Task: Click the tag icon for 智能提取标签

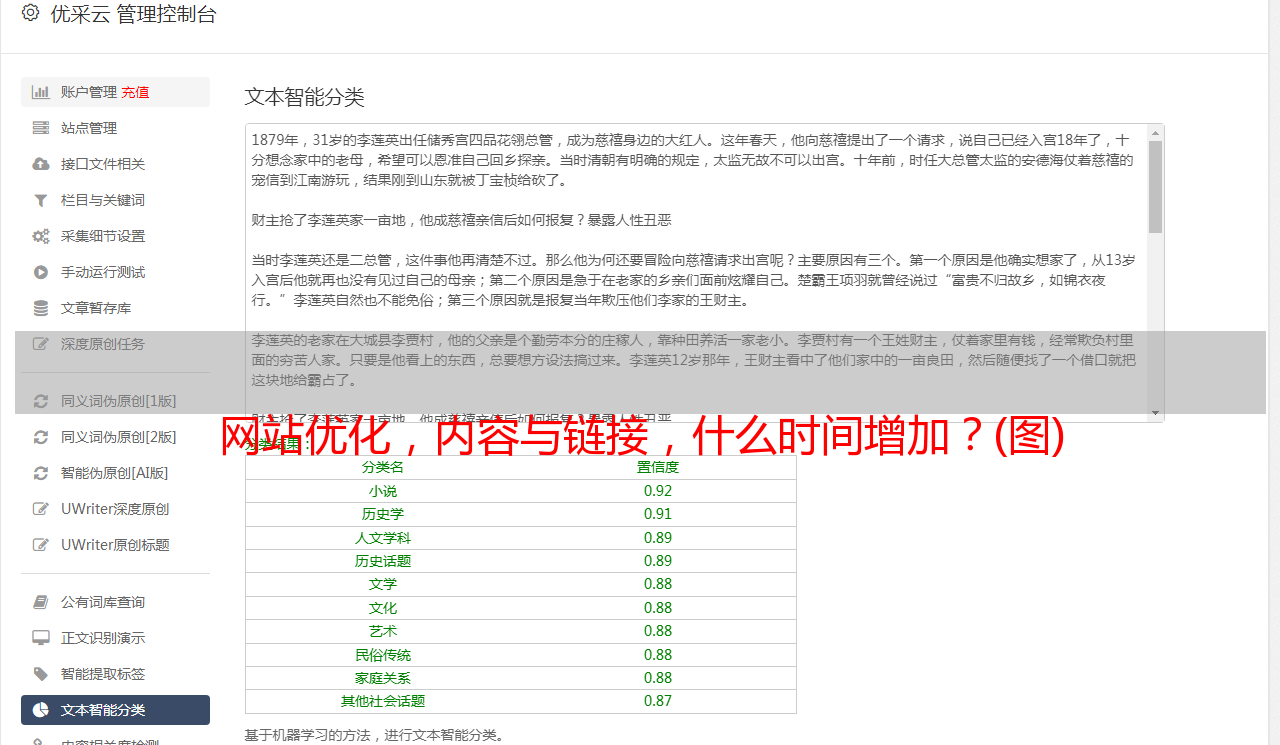Action: point(41,674)
